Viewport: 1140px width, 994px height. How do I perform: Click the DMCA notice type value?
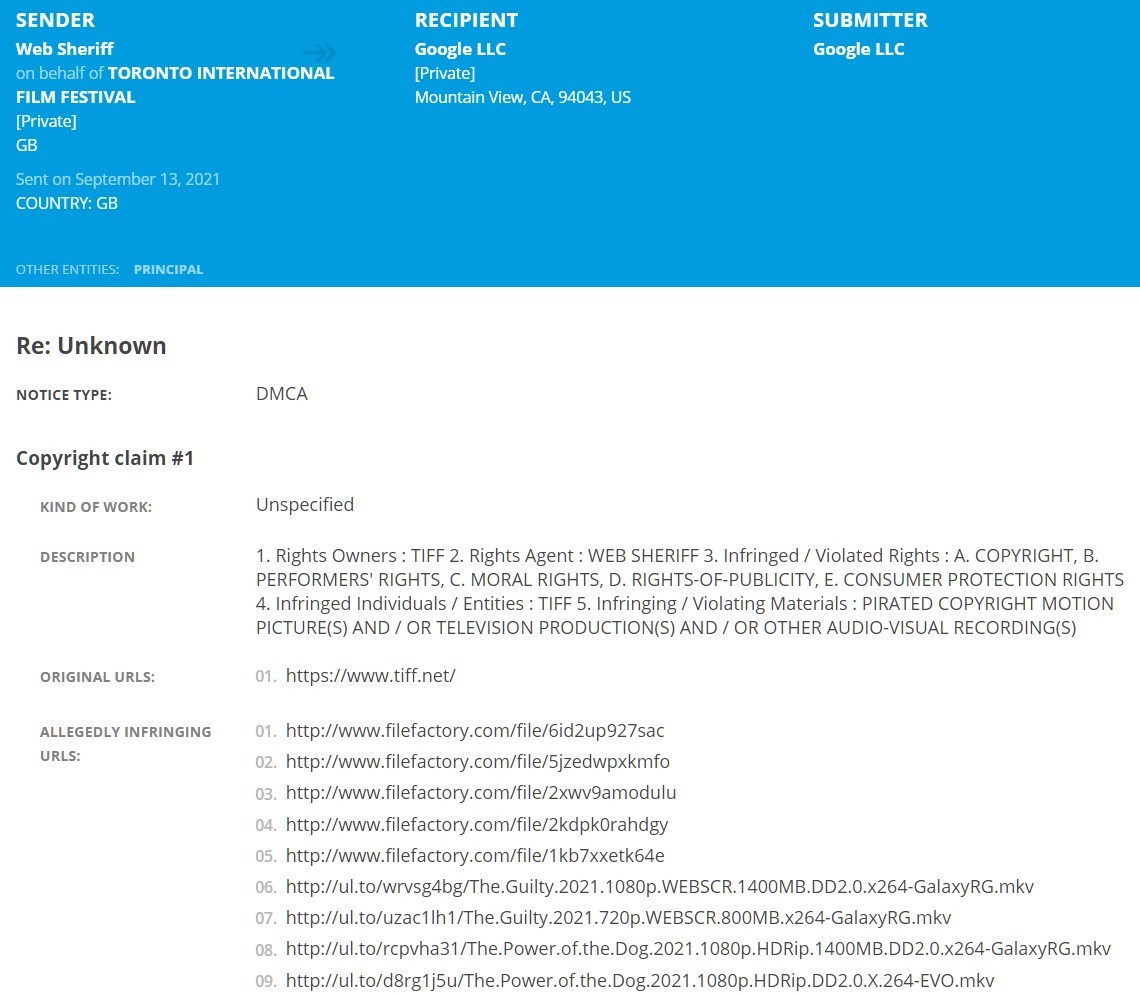point(282,393)
